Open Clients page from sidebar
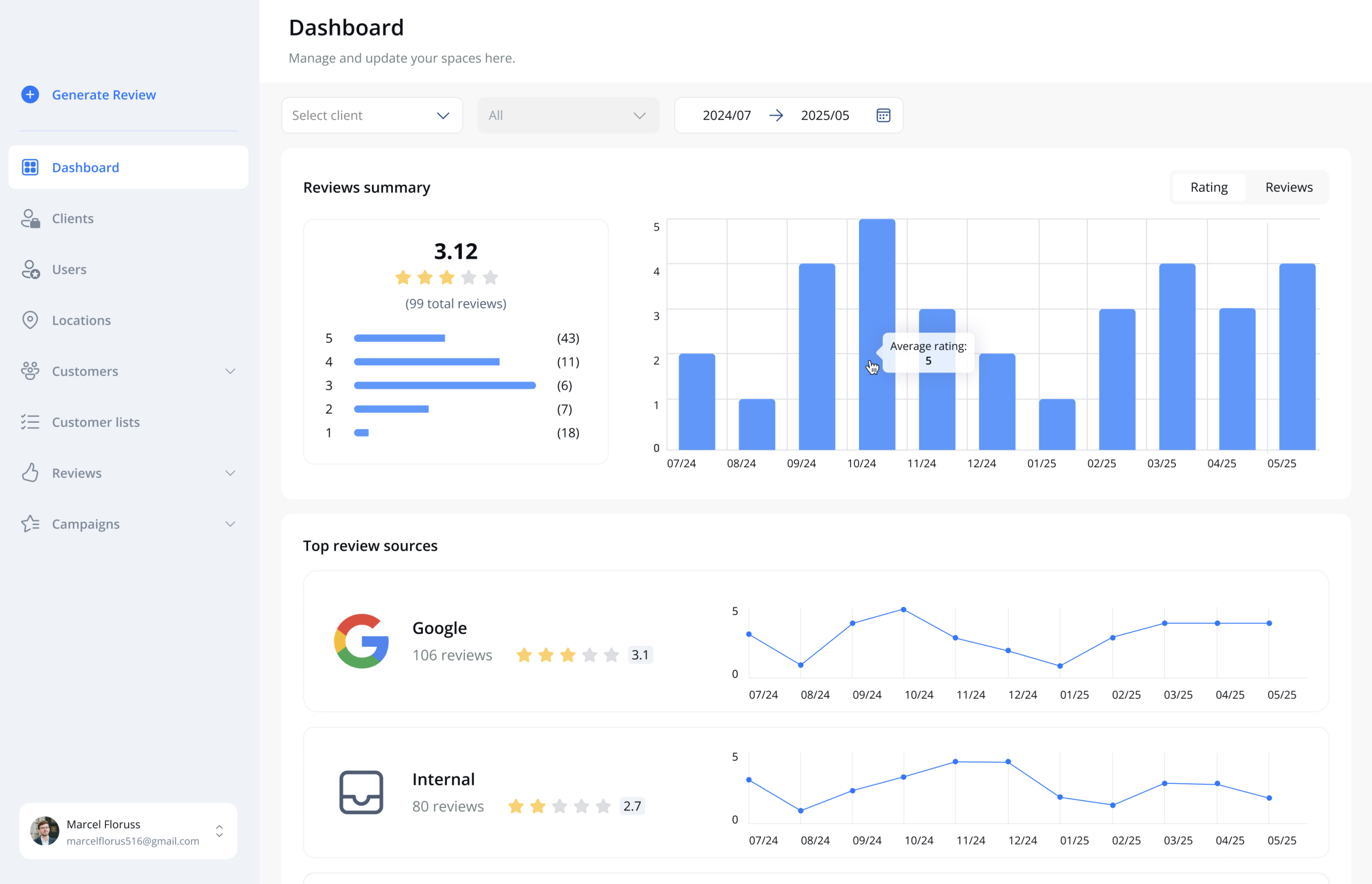1372x884 pixels. point(129,218)
